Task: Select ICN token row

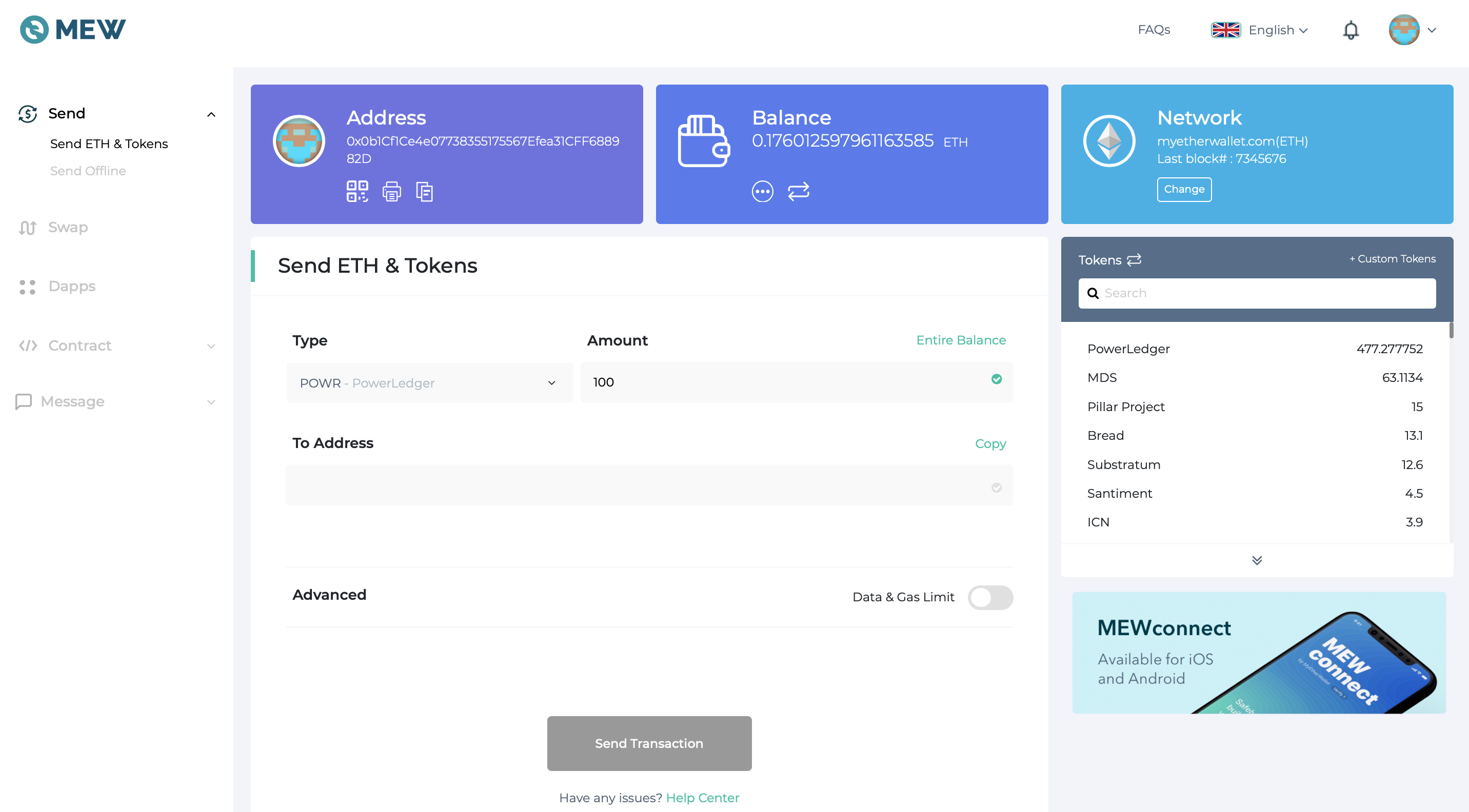Action: [x=1255, y=522]
